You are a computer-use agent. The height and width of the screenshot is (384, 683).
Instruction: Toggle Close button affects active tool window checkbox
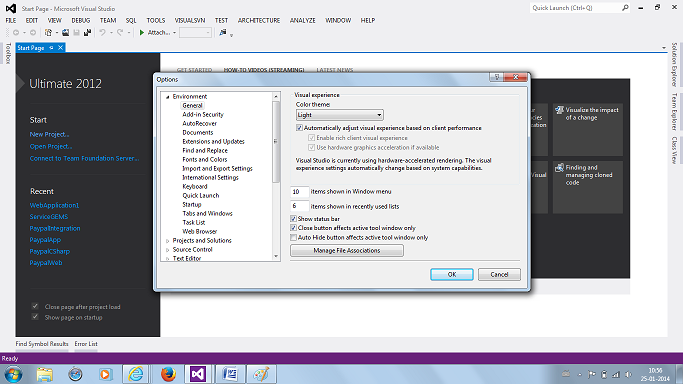tap(293, 228)
